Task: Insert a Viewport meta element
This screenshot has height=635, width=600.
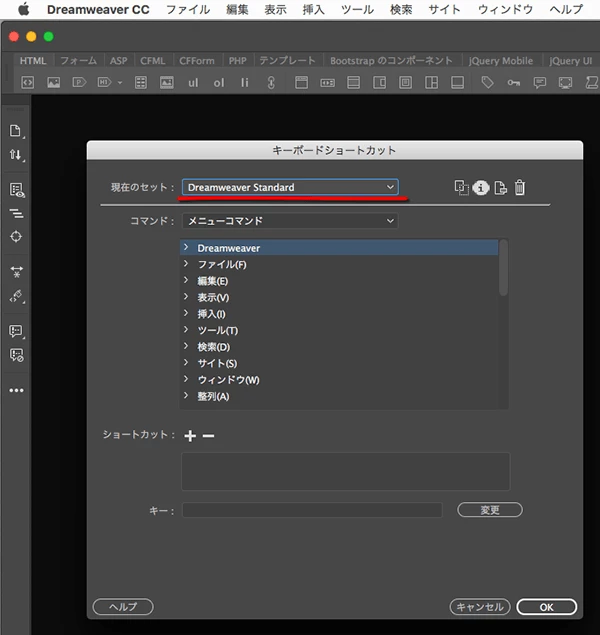Action: [566, 83]
